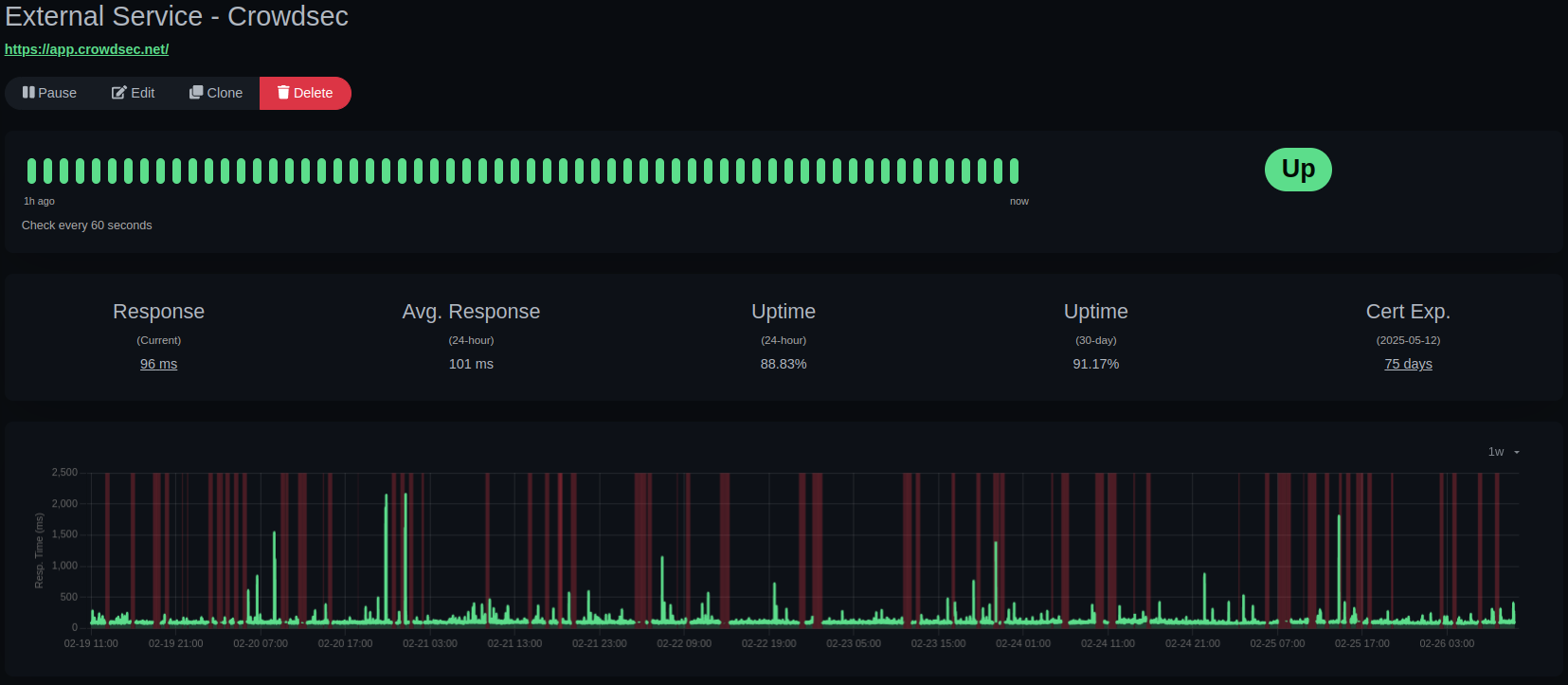Click the 'now' heartbeat label

(1019, 201)
